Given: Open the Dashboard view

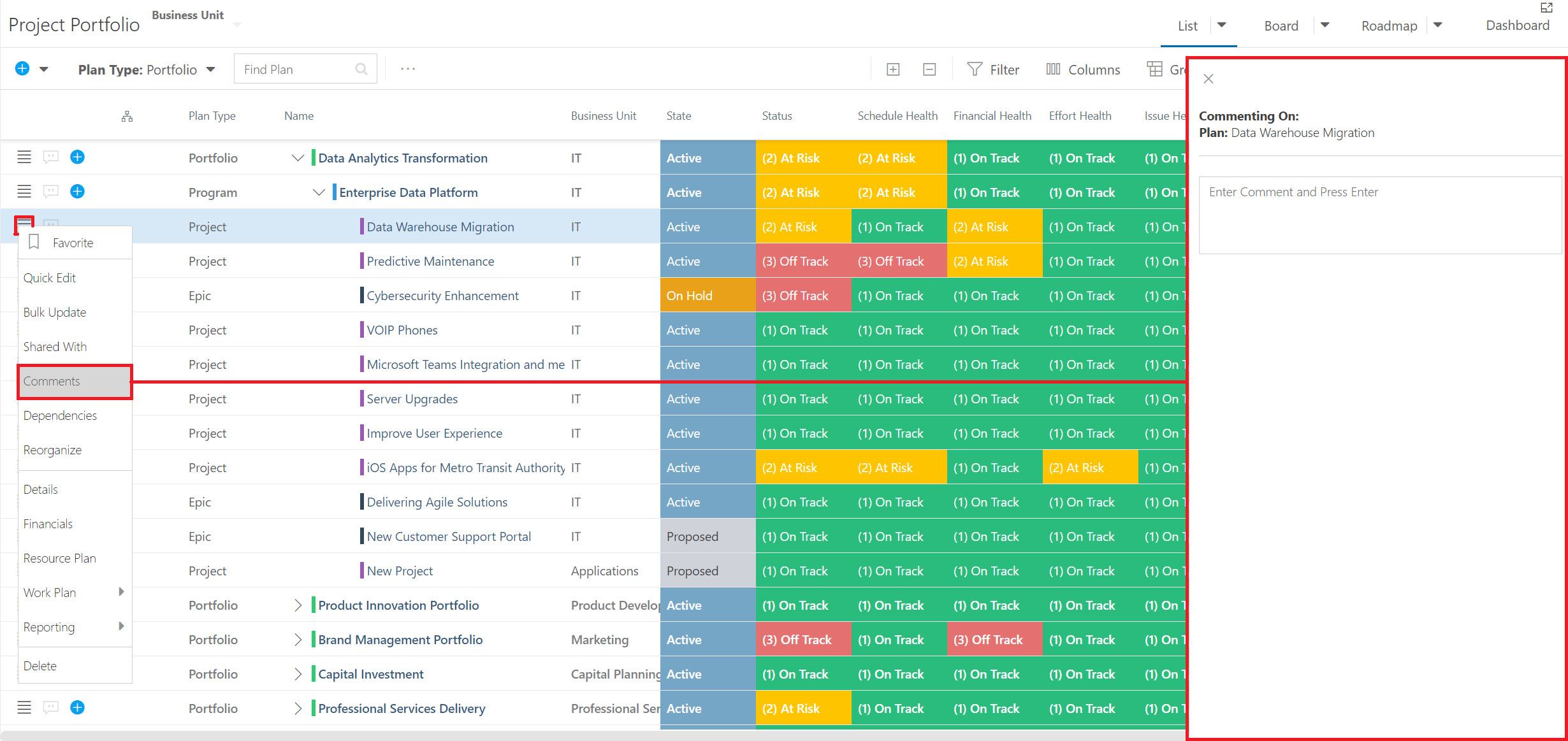Looking at the screenshot, I should point(1518,25).
